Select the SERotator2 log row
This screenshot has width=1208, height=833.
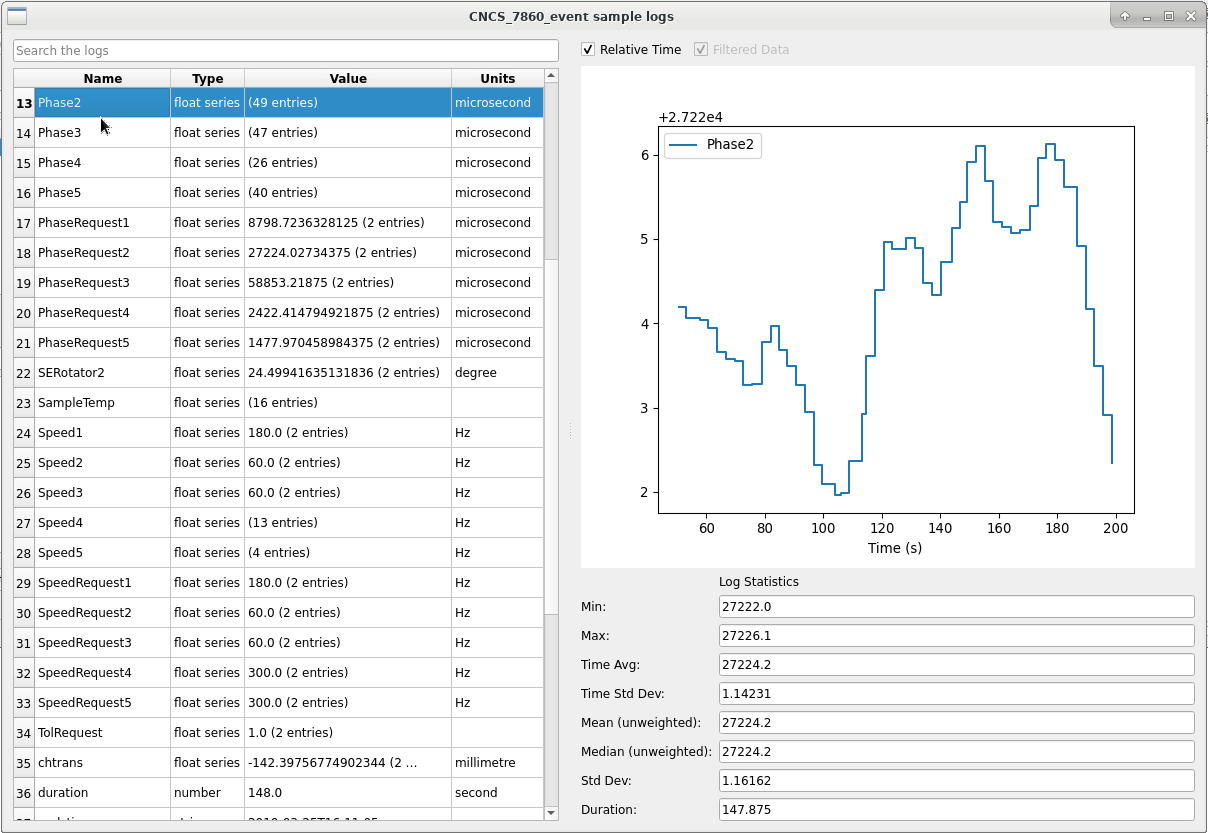point(100,372)
